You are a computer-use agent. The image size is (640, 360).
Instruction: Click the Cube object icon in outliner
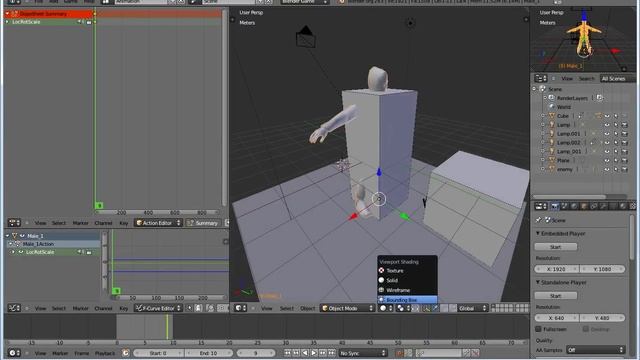[552, 116]
